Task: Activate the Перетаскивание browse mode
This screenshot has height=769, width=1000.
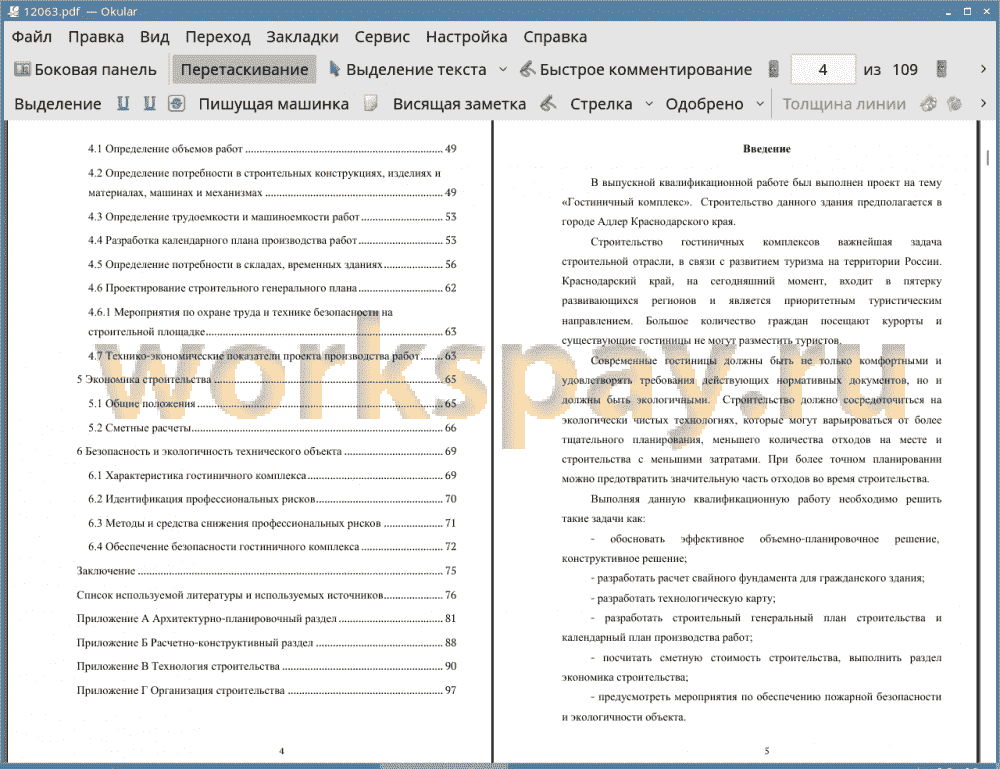Action: pos(244,70)
